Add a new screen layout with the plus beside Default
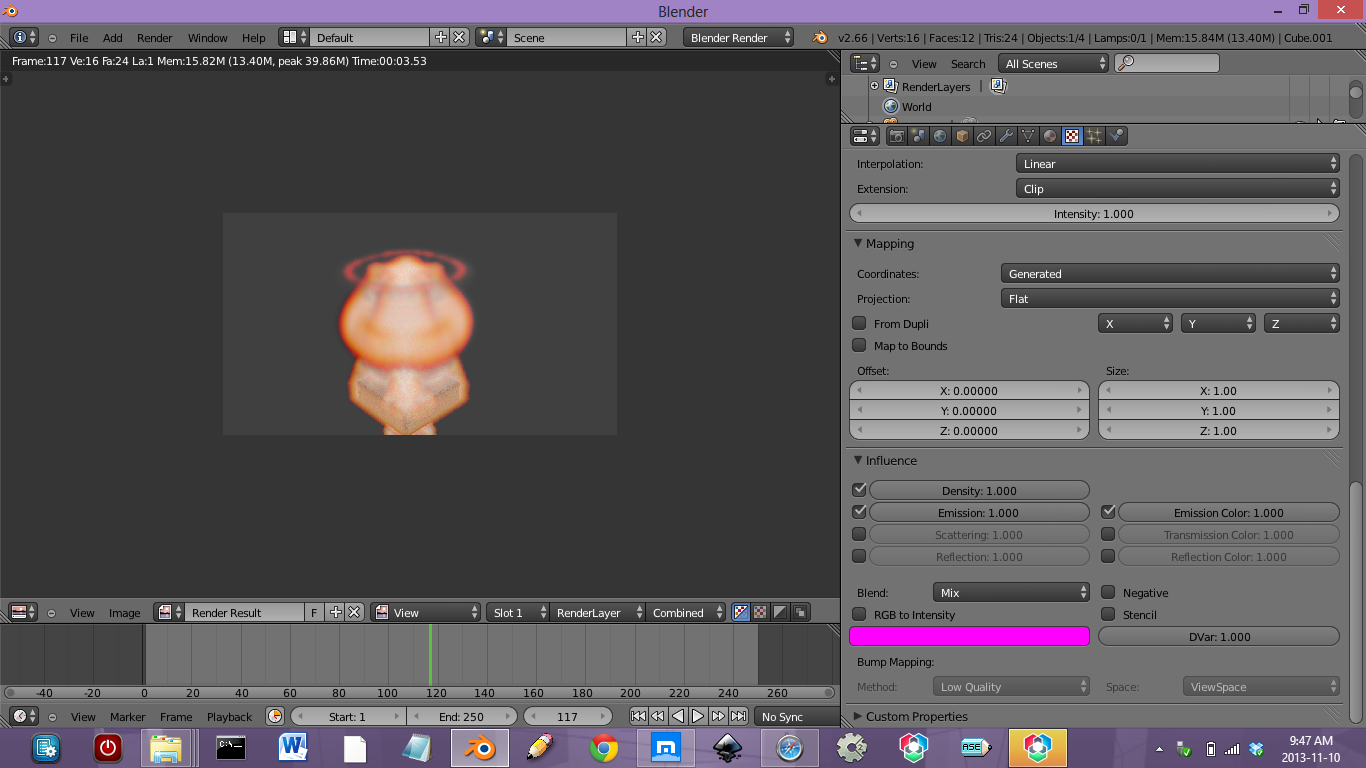The width and height of the screenshot is (1366, 768). (x=441, y=37)
